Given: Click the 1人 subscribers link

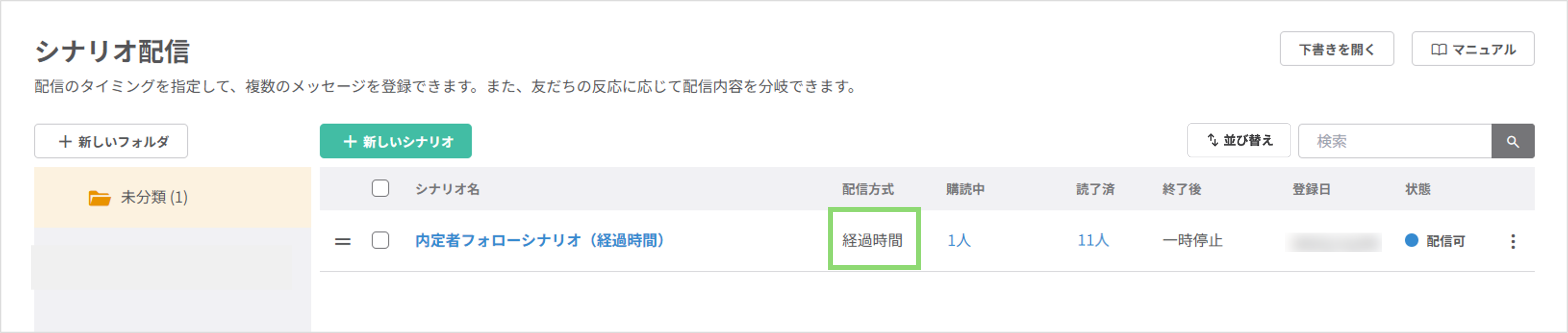Looking at the screenshot, I should click(x=959, y=241).
